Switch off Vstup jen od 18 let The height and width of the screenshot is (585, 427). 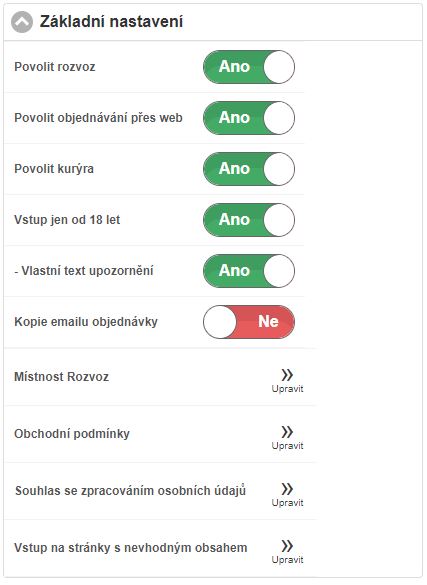pos(249,220)
